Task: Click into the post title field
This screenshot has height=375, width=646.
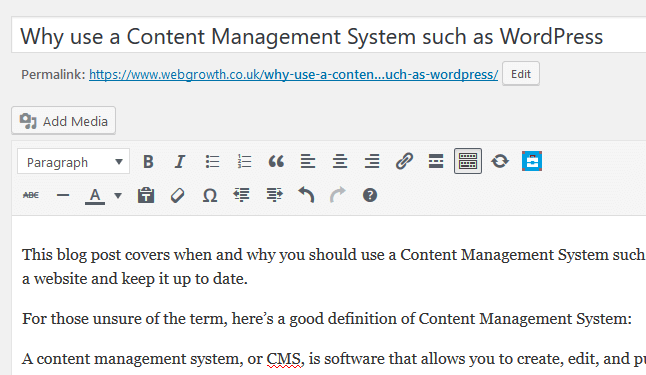Action: tap(329, 35)
